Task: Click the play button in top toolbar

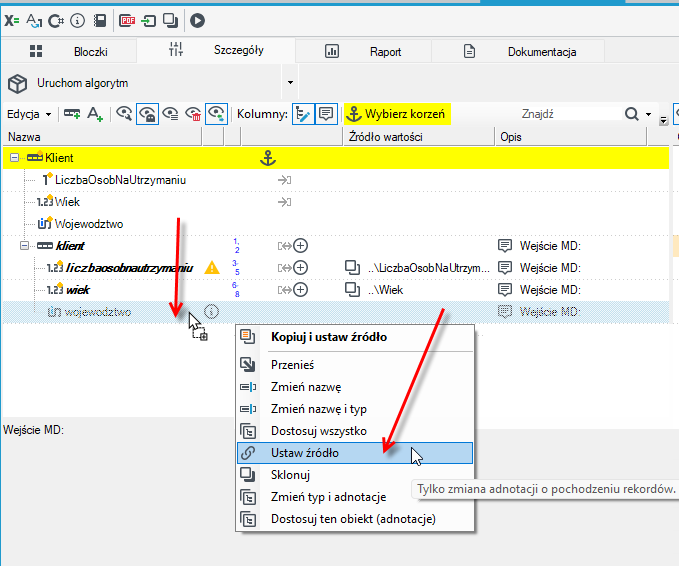Action: point(197,20)
